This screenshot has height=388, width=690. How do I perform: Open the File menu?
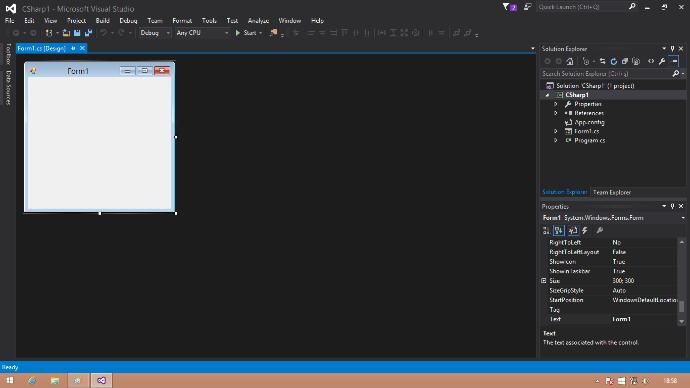[x=9, y=21]
